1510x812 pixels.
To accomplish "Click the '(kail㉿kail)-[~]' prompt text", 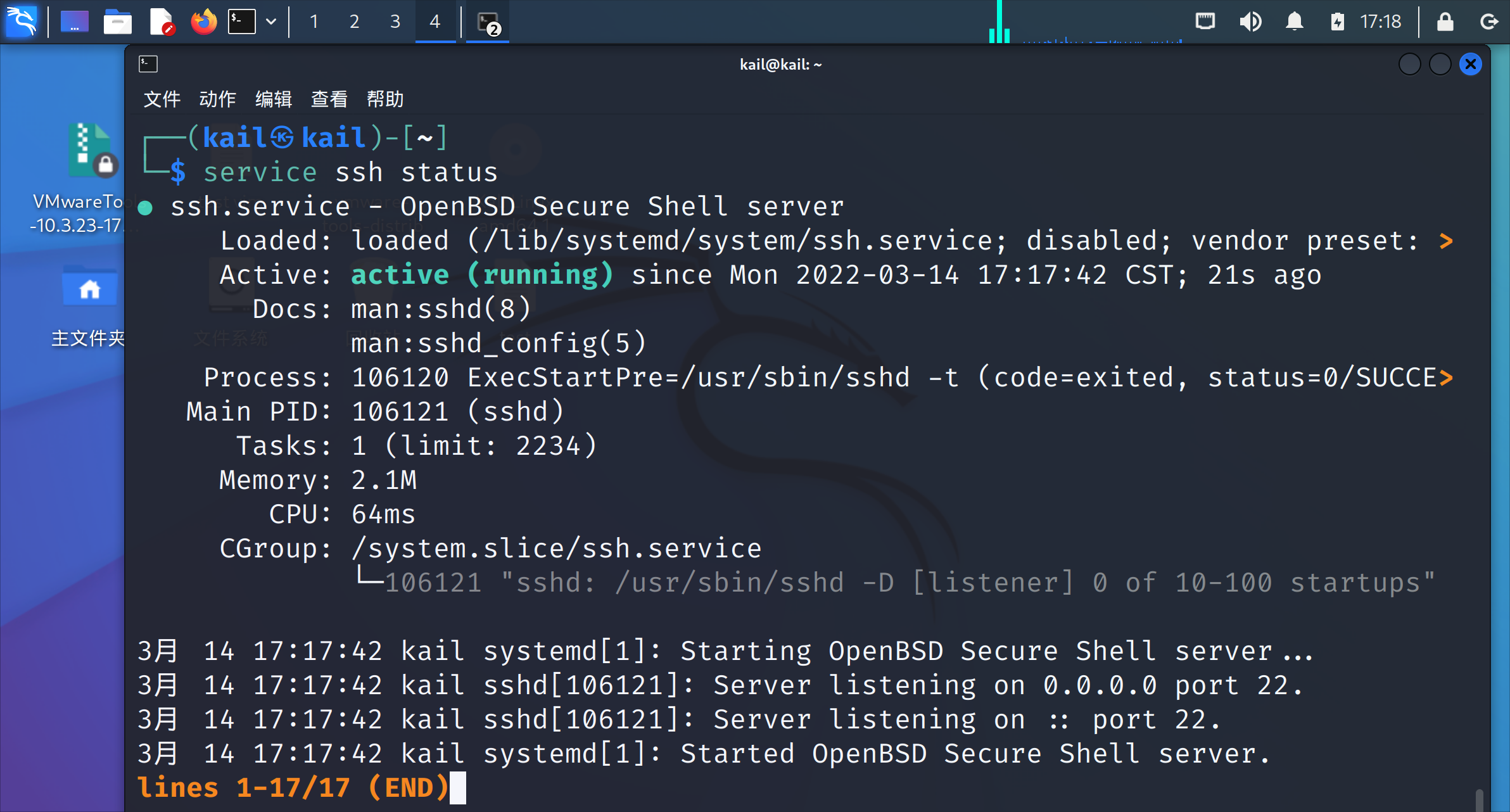I will pyautogui.click(x=317, y=137).
